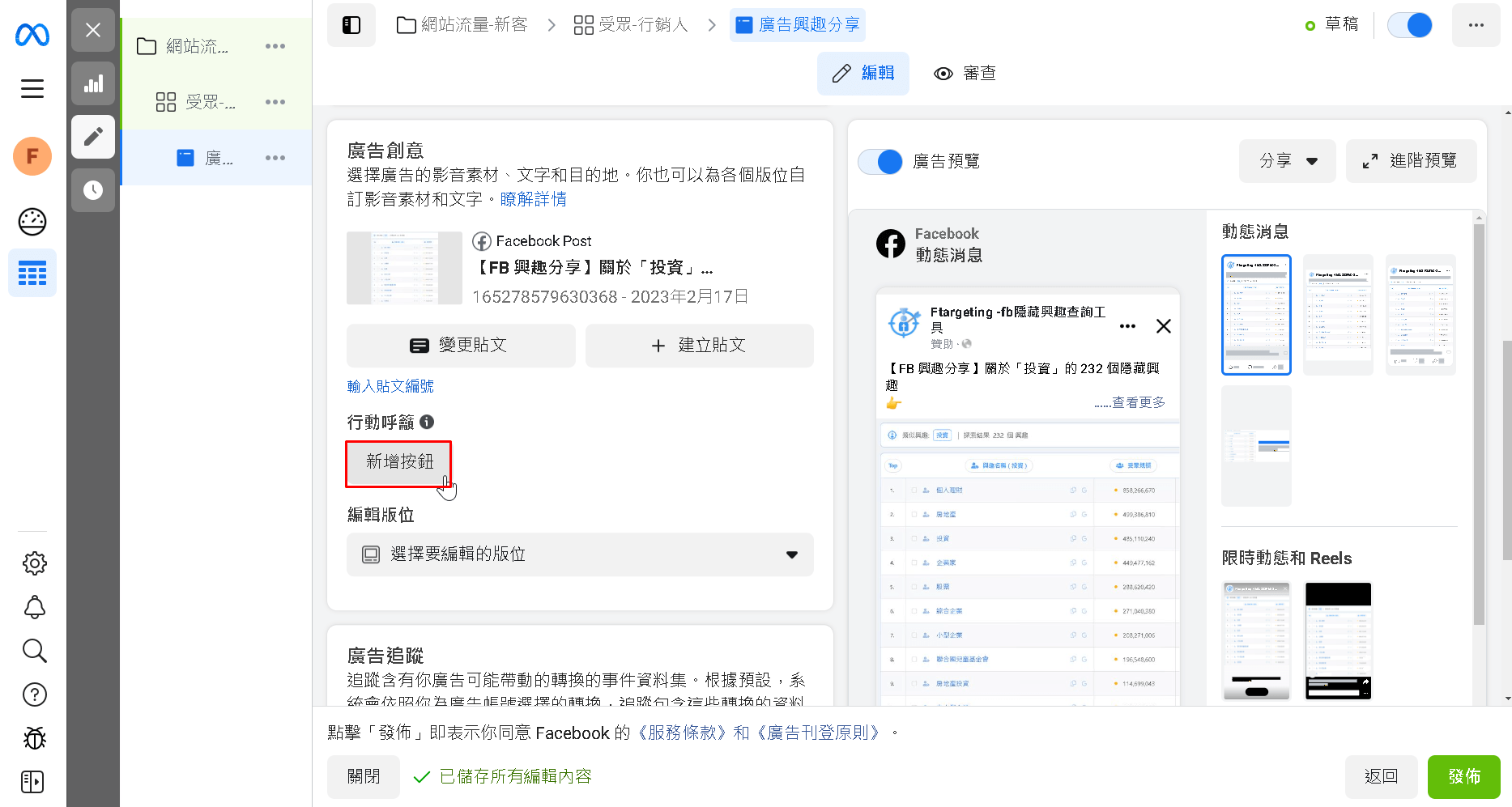Open more options for 網站流... campaign

[275, 46]
